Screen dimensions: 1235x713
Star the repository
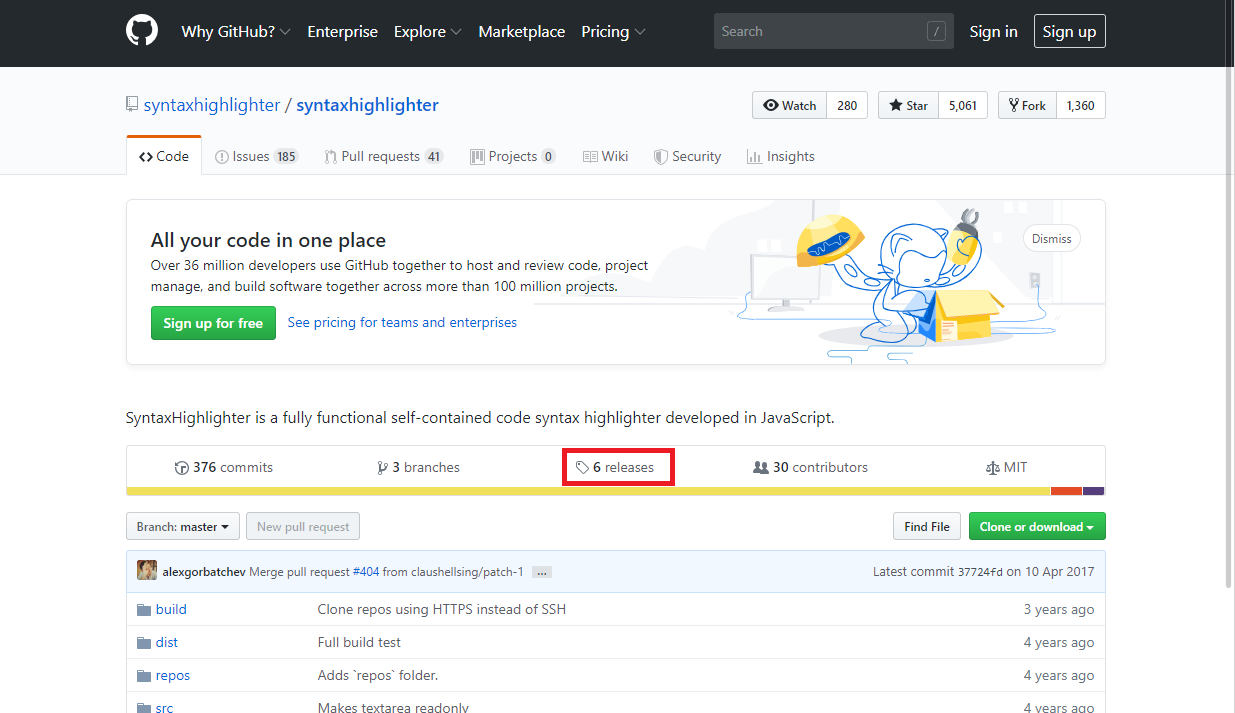pos(908,105)
